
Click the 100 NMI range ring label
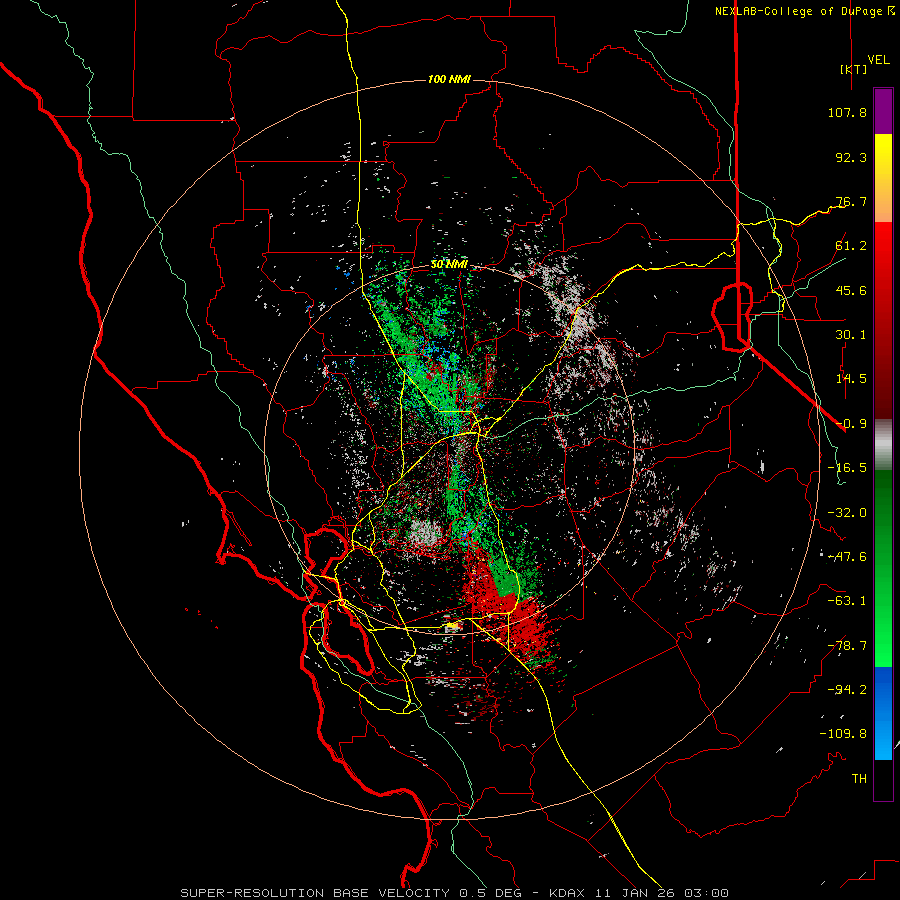click(x=449, y=79)
